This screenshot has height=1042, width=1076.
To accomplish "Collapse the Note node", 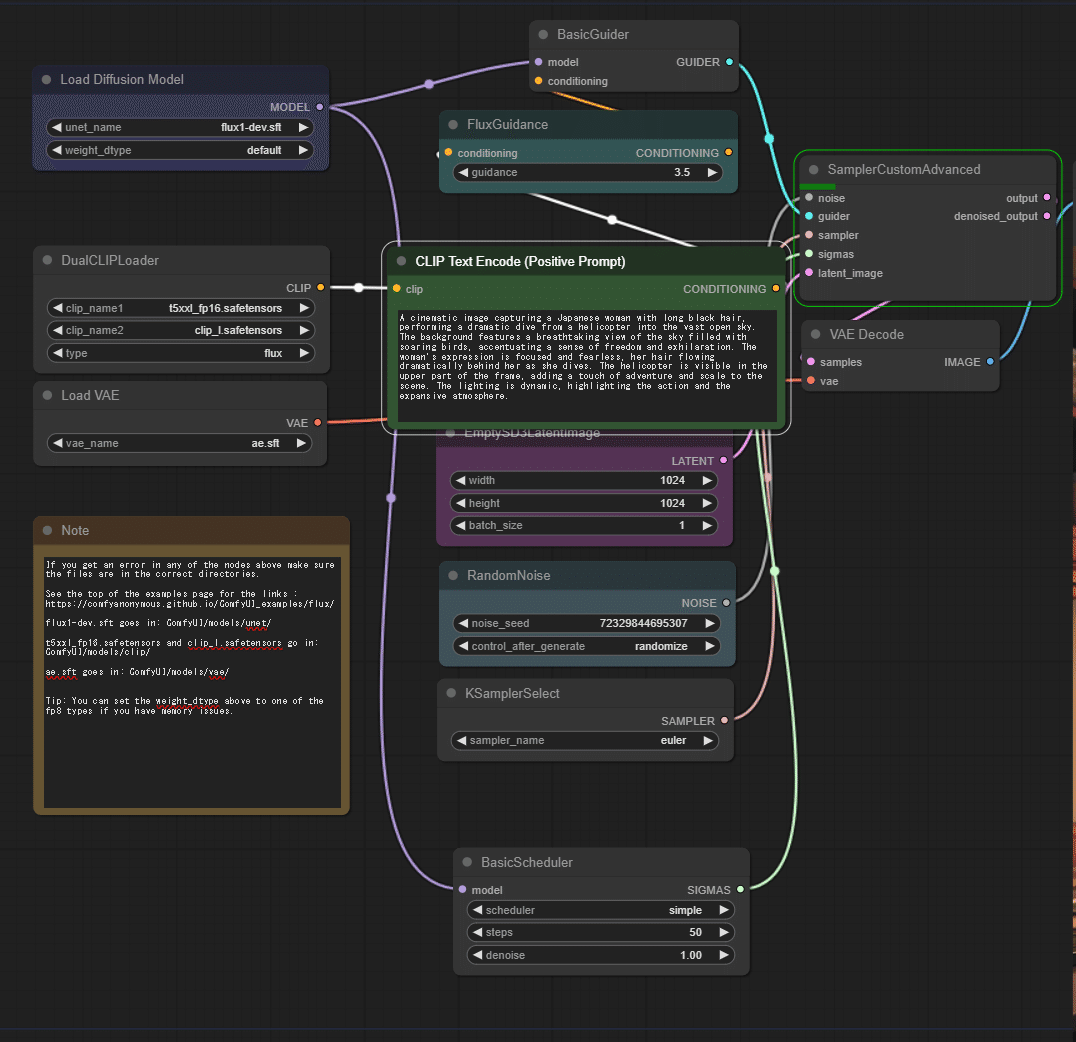I will pyautogui.click(x=45, y=530).
